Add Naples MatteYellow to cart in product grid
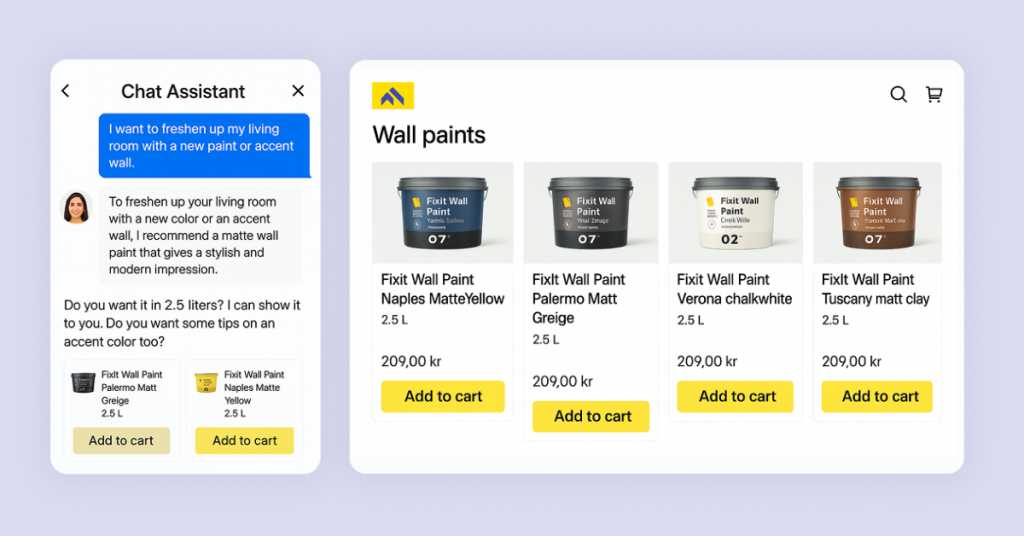1024x536 pixels. pyautogui.click(x=443, y=396)
